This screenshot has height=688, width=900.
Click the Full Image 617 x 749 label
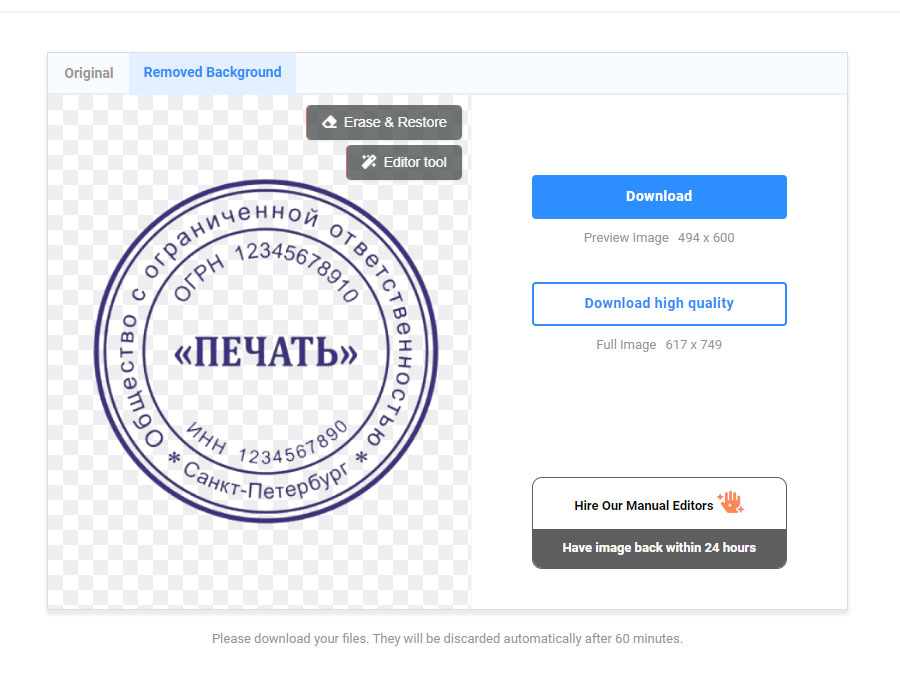659,345
